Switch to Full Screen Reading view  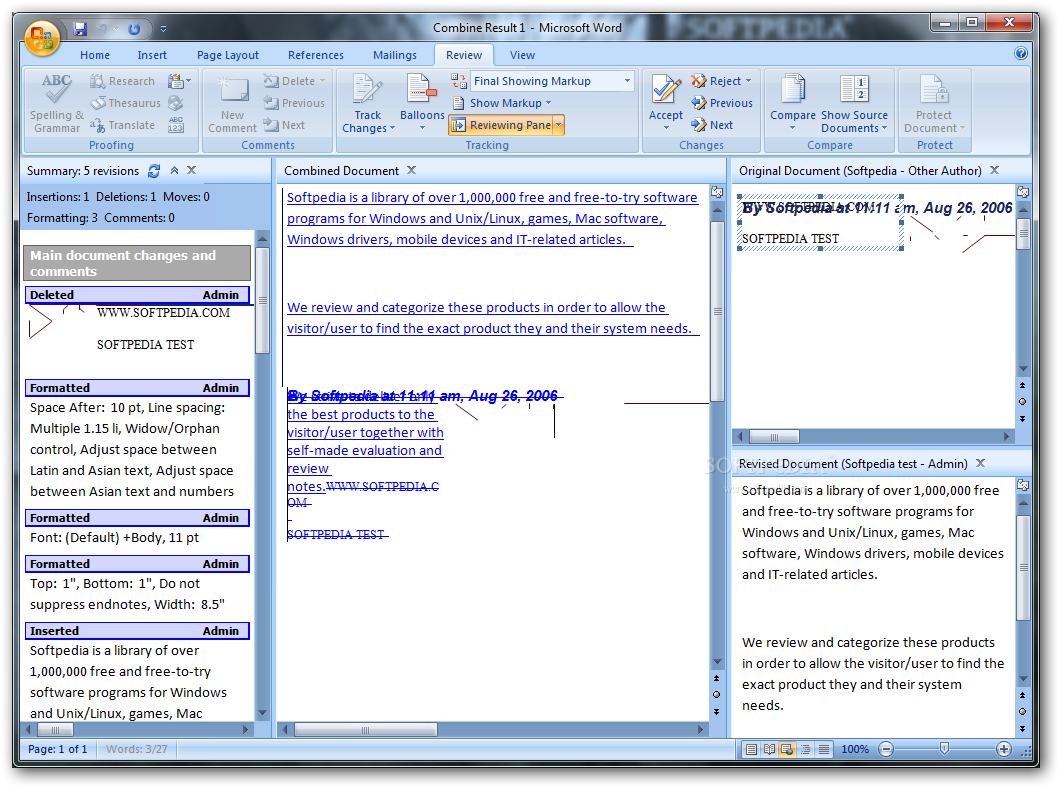point(769,749)
